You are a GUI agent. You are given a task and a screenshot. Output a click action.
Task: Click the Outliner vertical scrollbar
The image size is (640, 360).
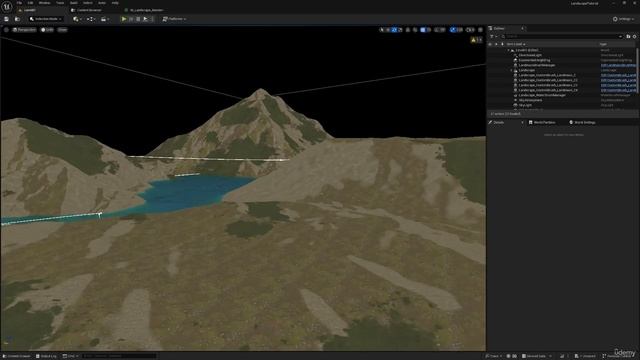637,71
